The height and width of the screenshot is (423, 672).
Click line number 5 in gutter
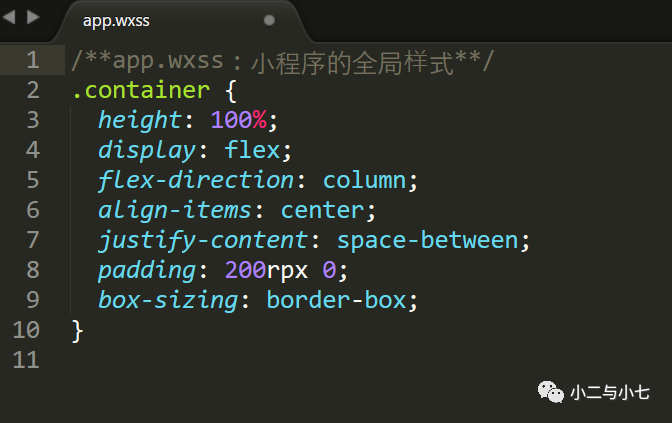33,180
